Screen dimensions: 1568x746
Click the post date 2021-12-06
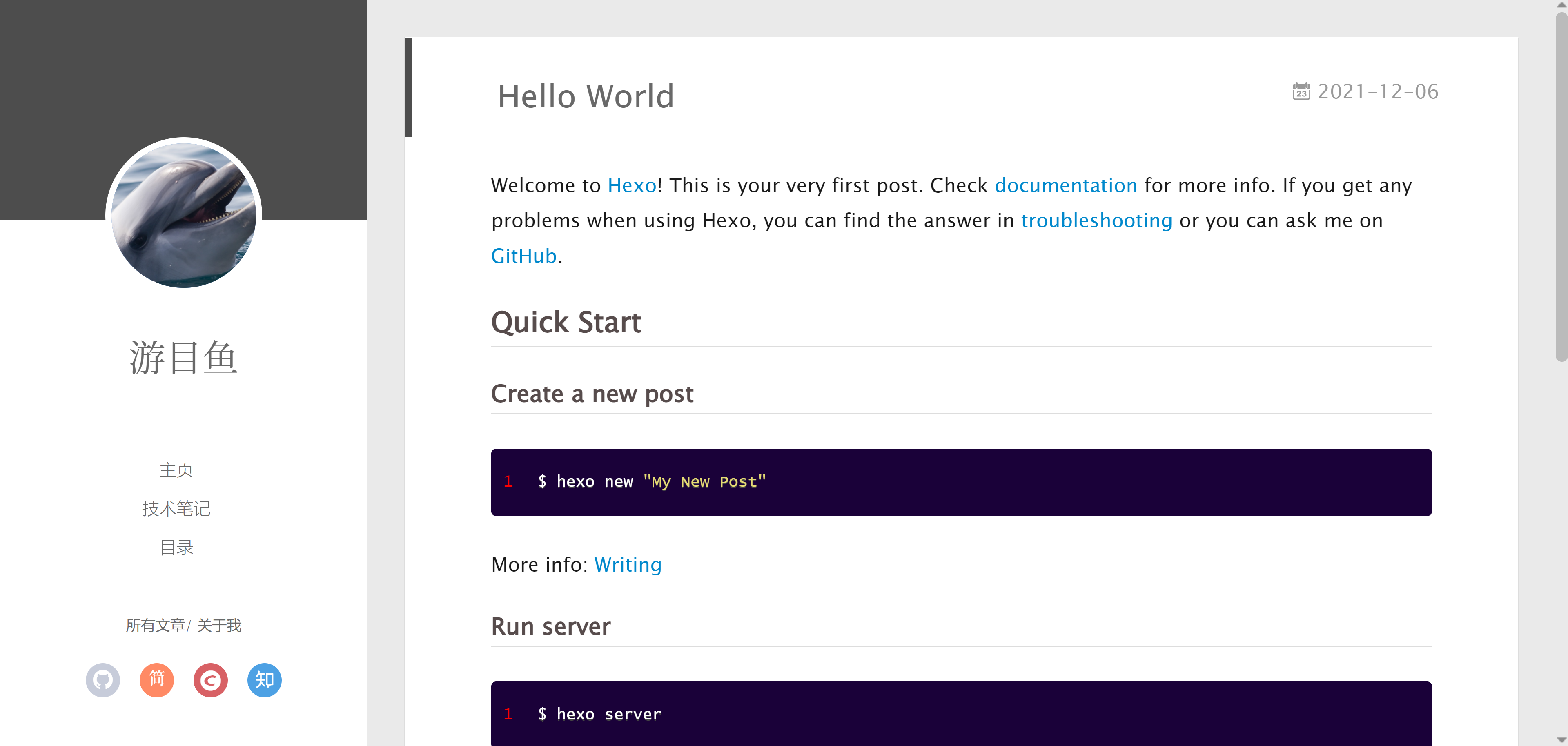[1377, 92]
